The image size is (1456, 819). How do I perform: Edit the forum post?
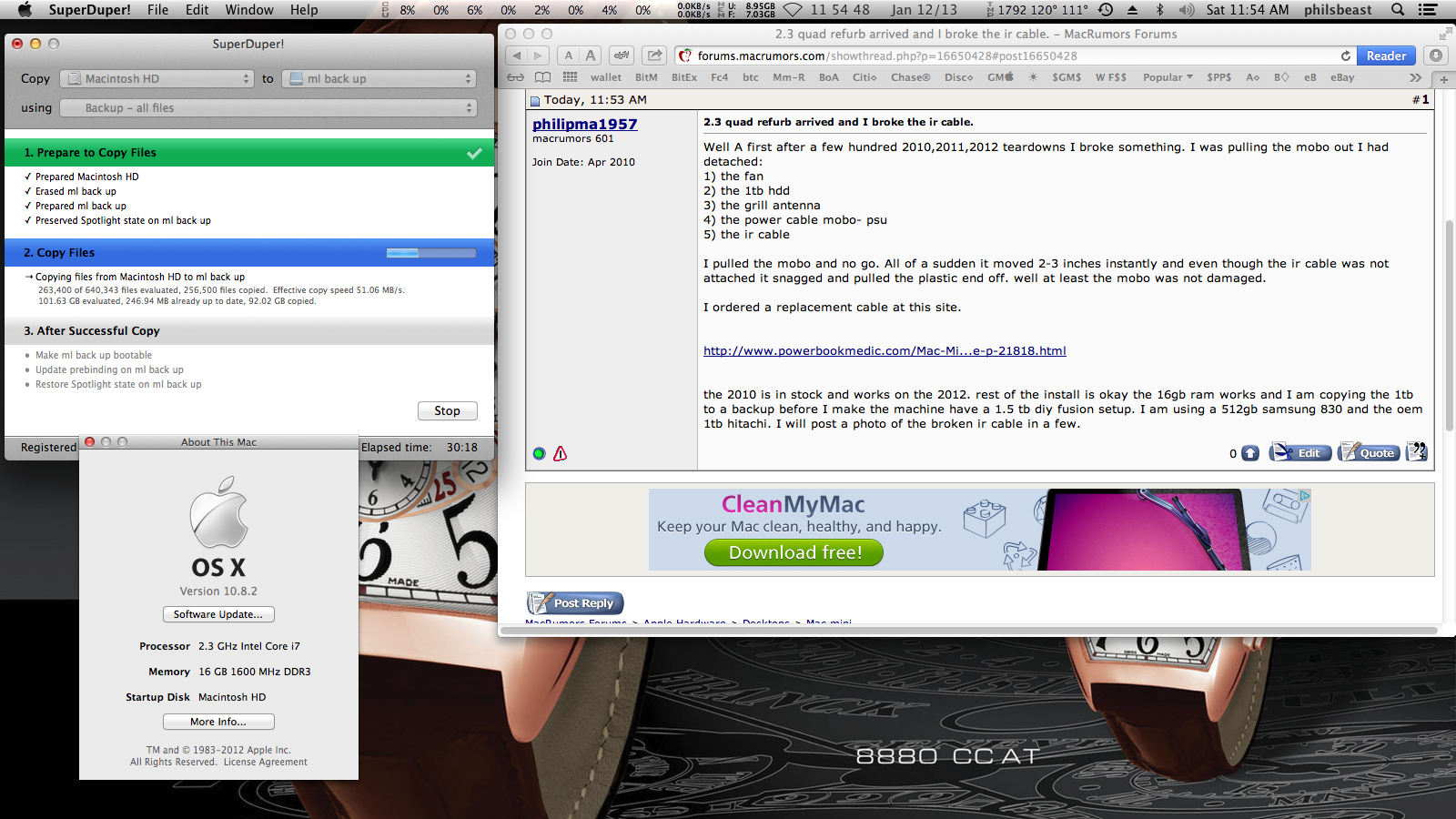(x=1300, y=452)
